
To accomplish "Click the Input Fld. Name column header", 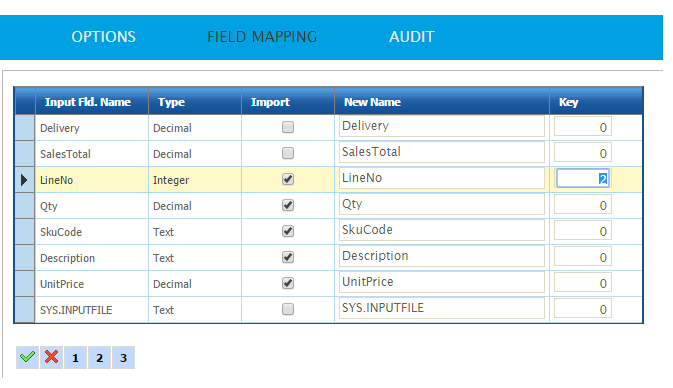I will tap(88, 102).
